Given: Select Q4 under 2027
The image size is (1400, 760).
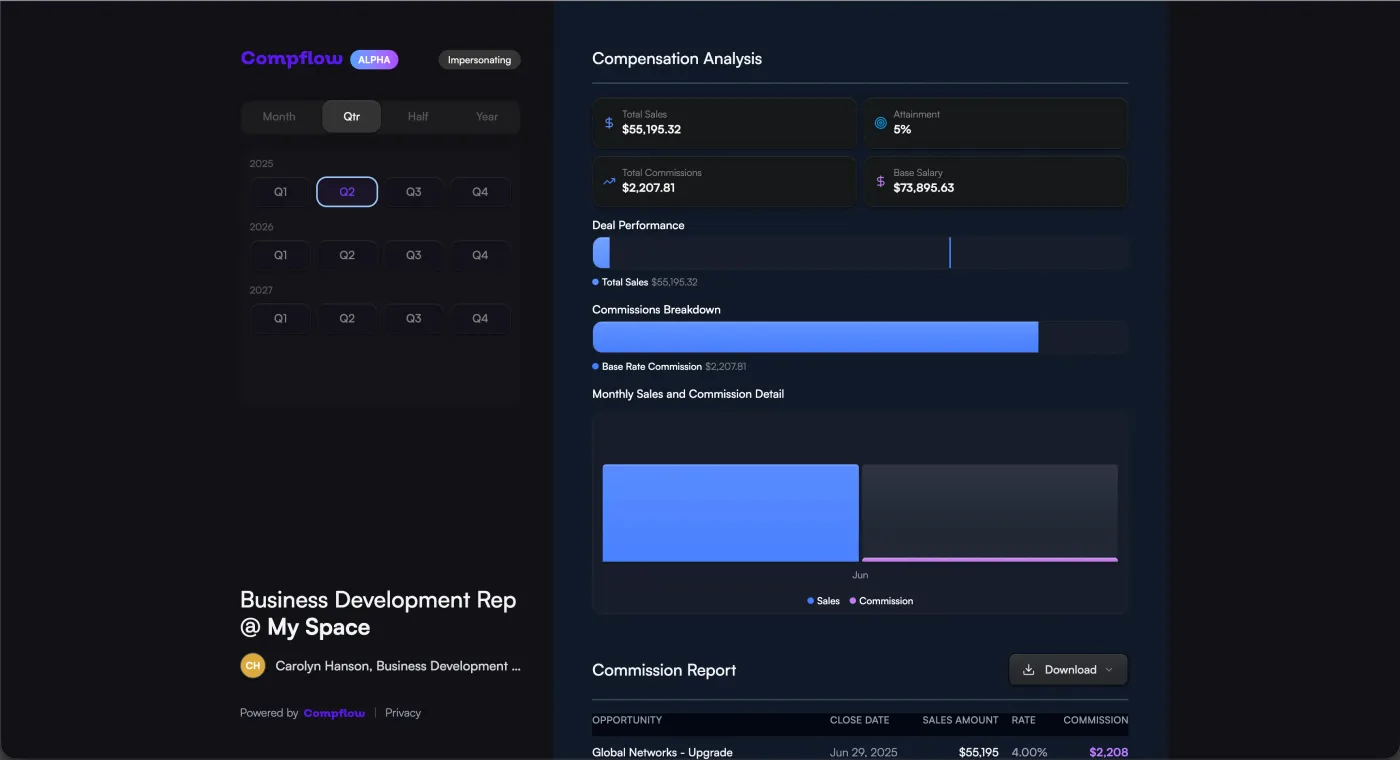Looking at the screenshot, I should pos(480,318).
